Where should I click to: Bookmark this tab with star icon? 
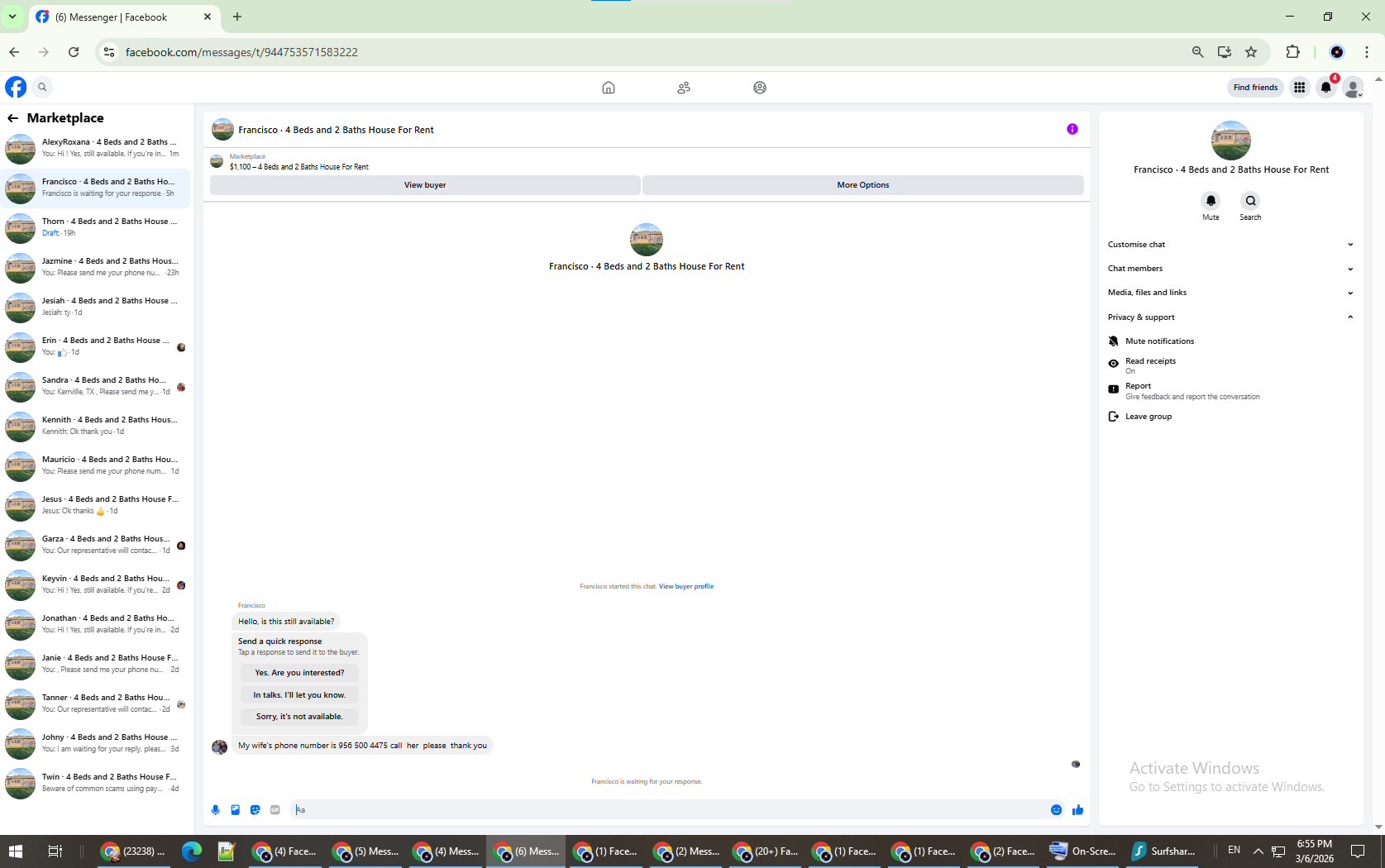click(x=1251, y=52)
